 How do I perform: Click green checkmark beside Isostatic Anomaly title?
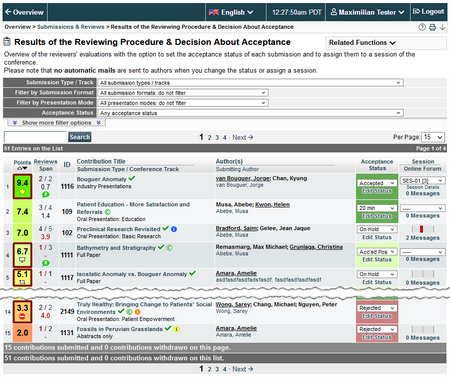[192, 273]
